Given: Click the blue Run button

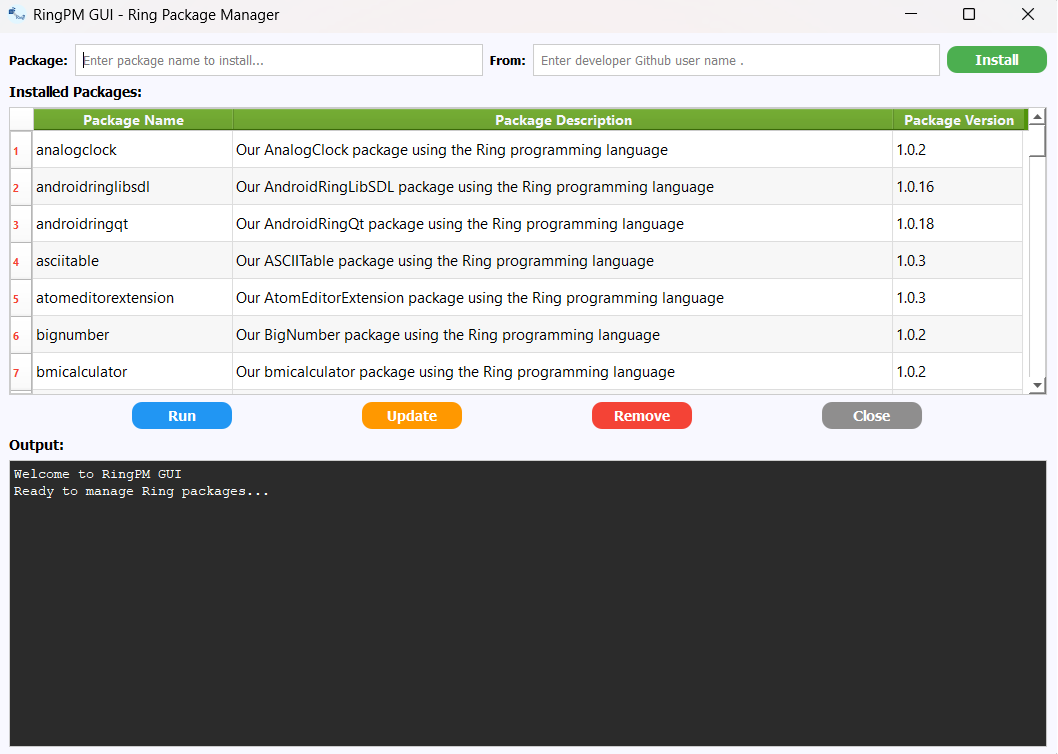Looking at the screenshot, I should (181, 415).
